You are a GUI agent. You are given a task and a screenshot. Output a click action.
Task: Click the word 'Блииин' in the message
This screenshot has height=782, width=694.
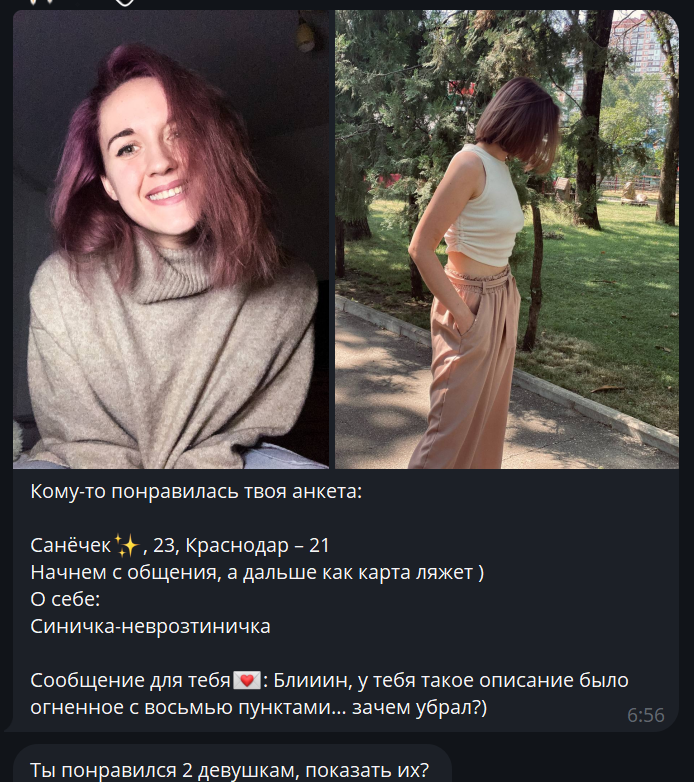pyautogui.click(x=309, y=680)
